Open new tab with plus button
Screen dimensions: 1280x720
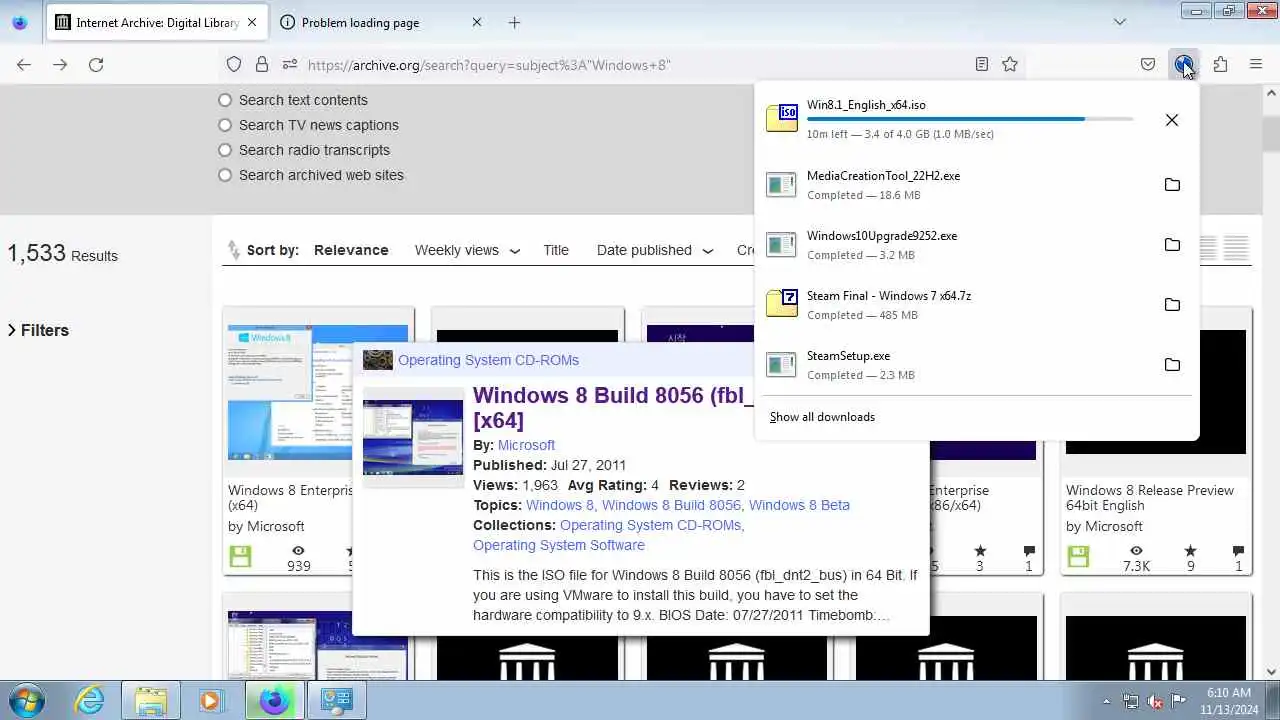pyautogui.click(x=514, y=22)
